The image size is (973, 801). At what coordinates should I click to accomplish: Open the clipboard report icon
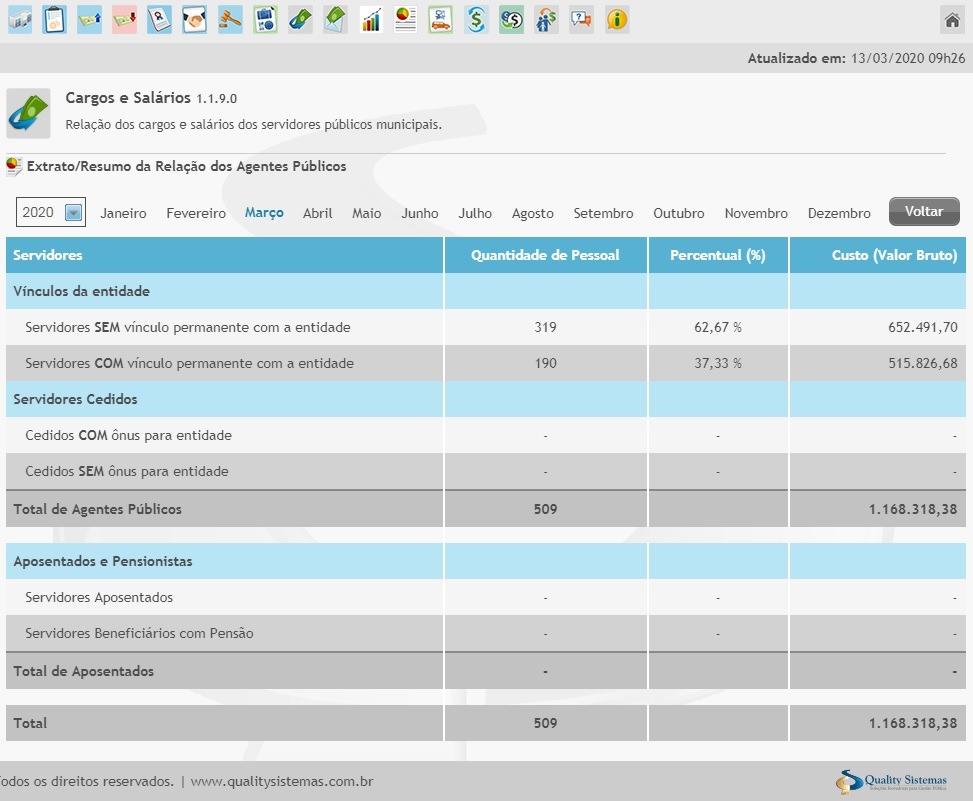click(x=55, y=19)
